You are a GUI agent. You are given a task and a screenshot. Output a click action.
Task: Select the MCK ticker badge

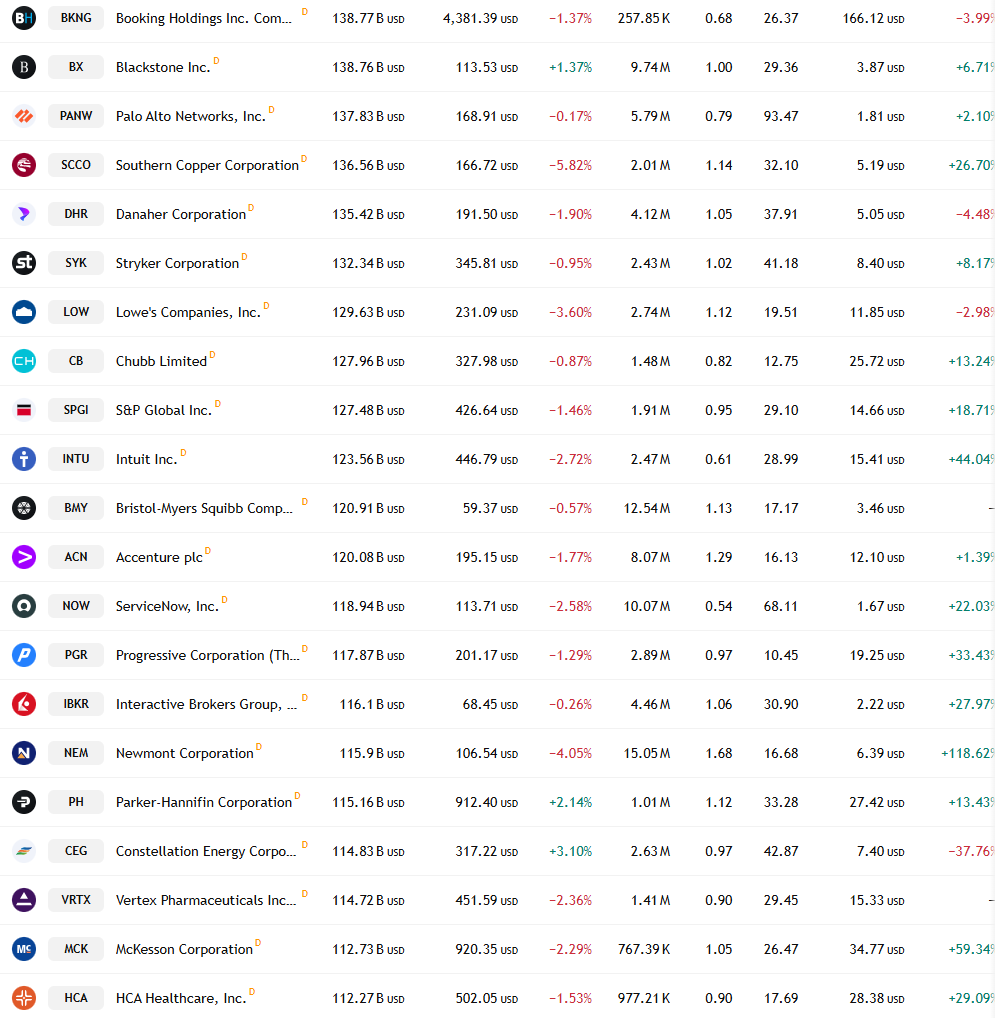tap(76, 949)
